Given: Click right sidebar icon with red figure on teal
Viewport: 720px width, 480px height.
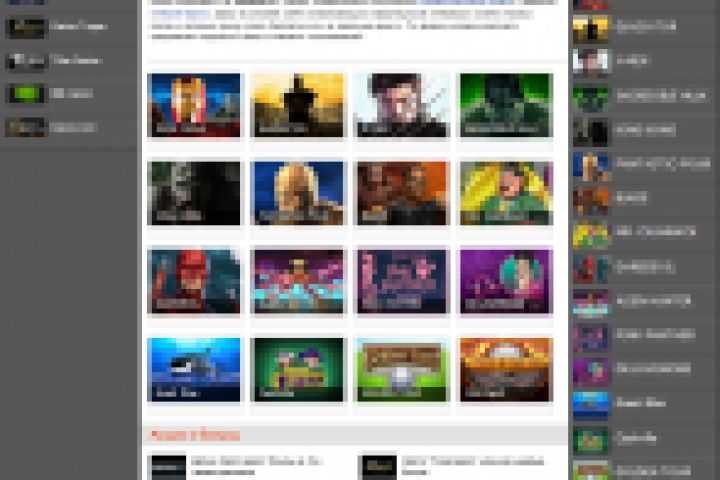Looking at the screenshot, I should [591, 268].
